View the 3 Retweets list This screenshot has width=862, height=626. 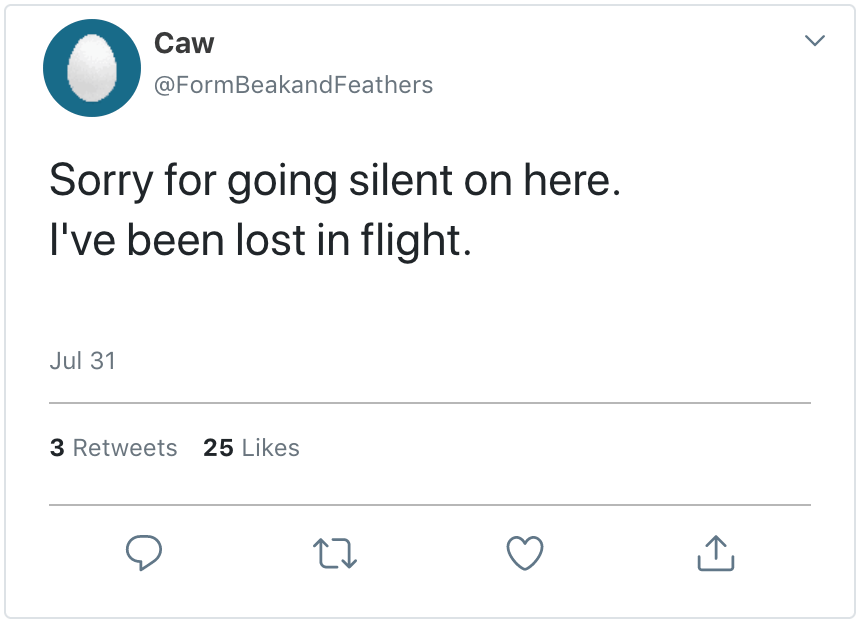click(x=113, y=448)
